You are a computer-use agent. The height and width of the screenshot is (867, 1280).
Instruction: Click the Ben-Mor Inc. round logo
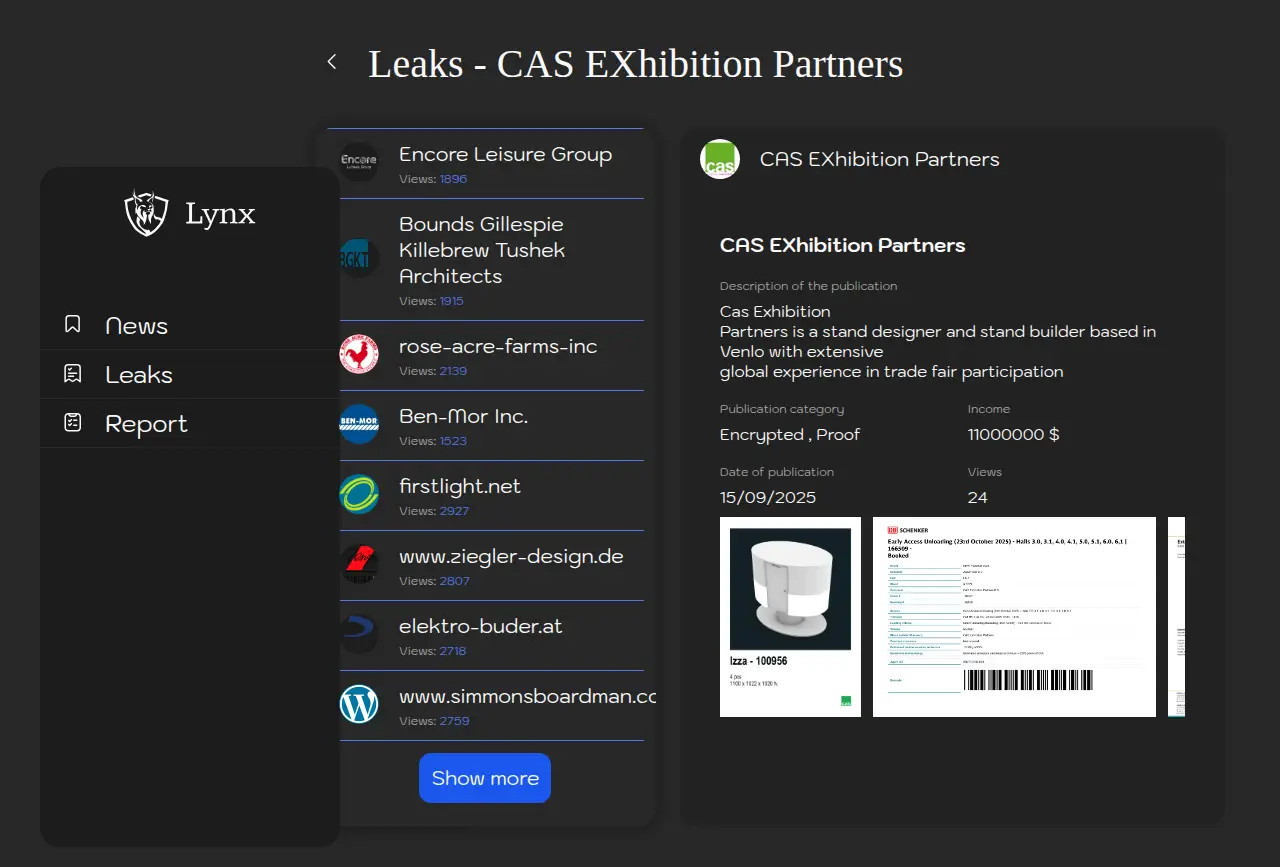(x=359, y=424)
